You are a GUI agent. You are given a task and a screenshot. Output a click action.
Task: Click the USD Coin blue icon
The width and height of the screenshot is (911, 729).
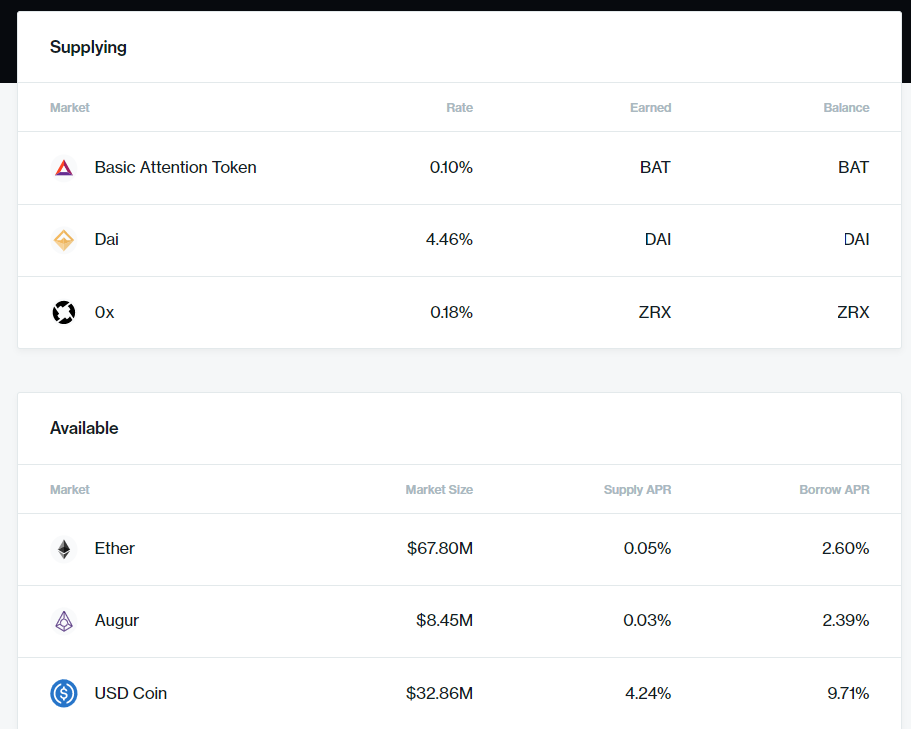[64, 693]
